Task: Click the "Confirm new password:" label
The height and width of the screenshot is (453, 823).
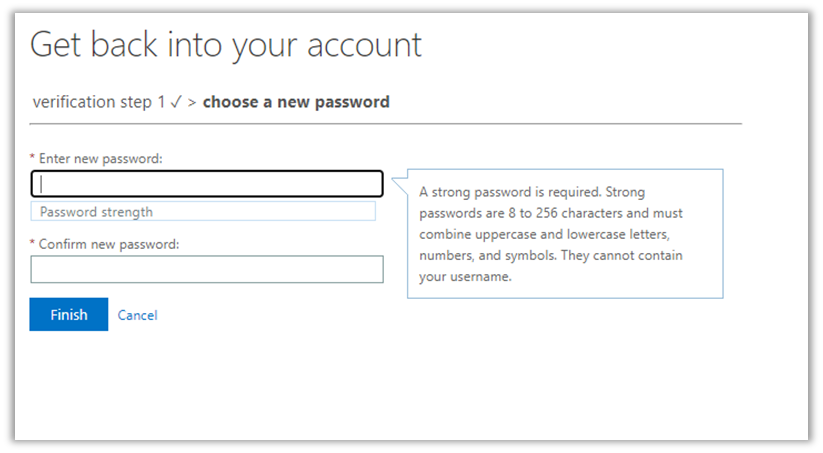Action: point(109,244)
